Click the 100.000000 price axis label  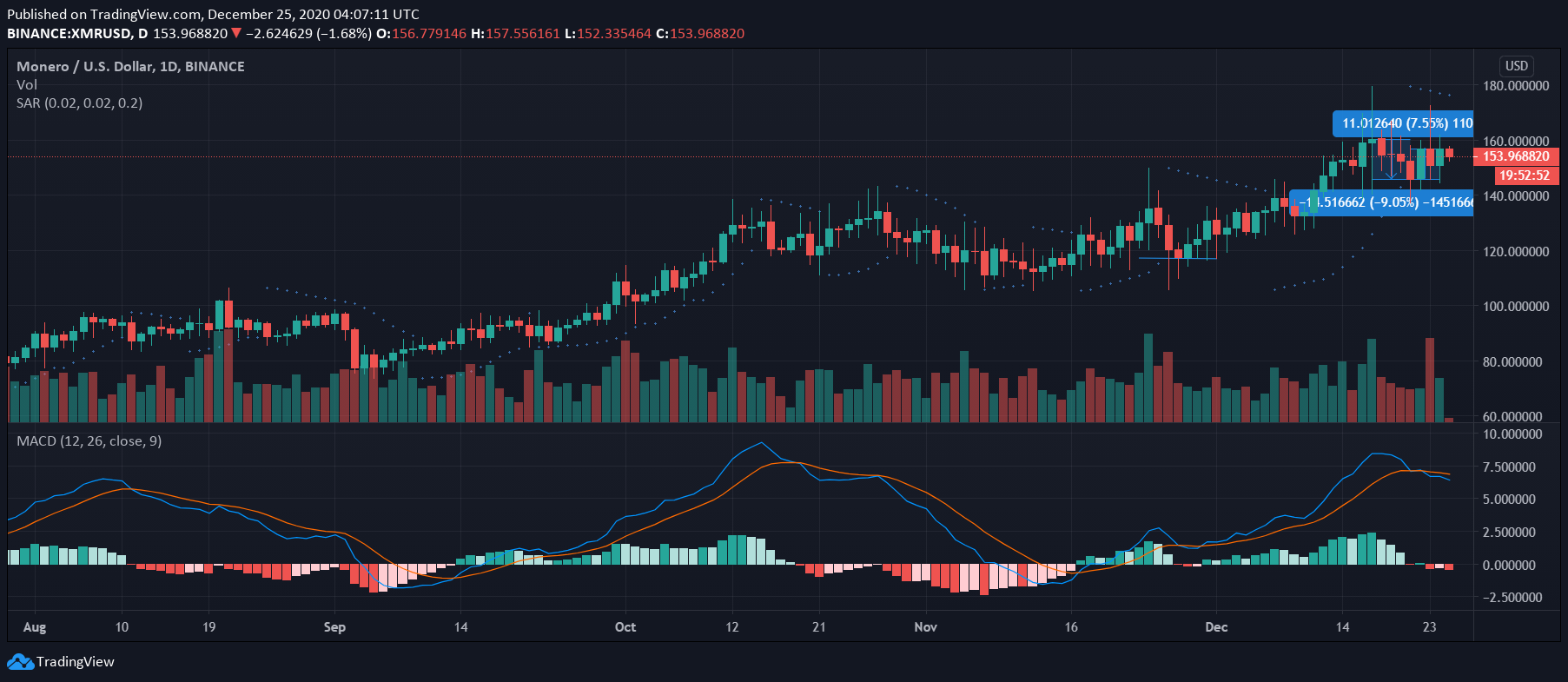coord(1516,307)
